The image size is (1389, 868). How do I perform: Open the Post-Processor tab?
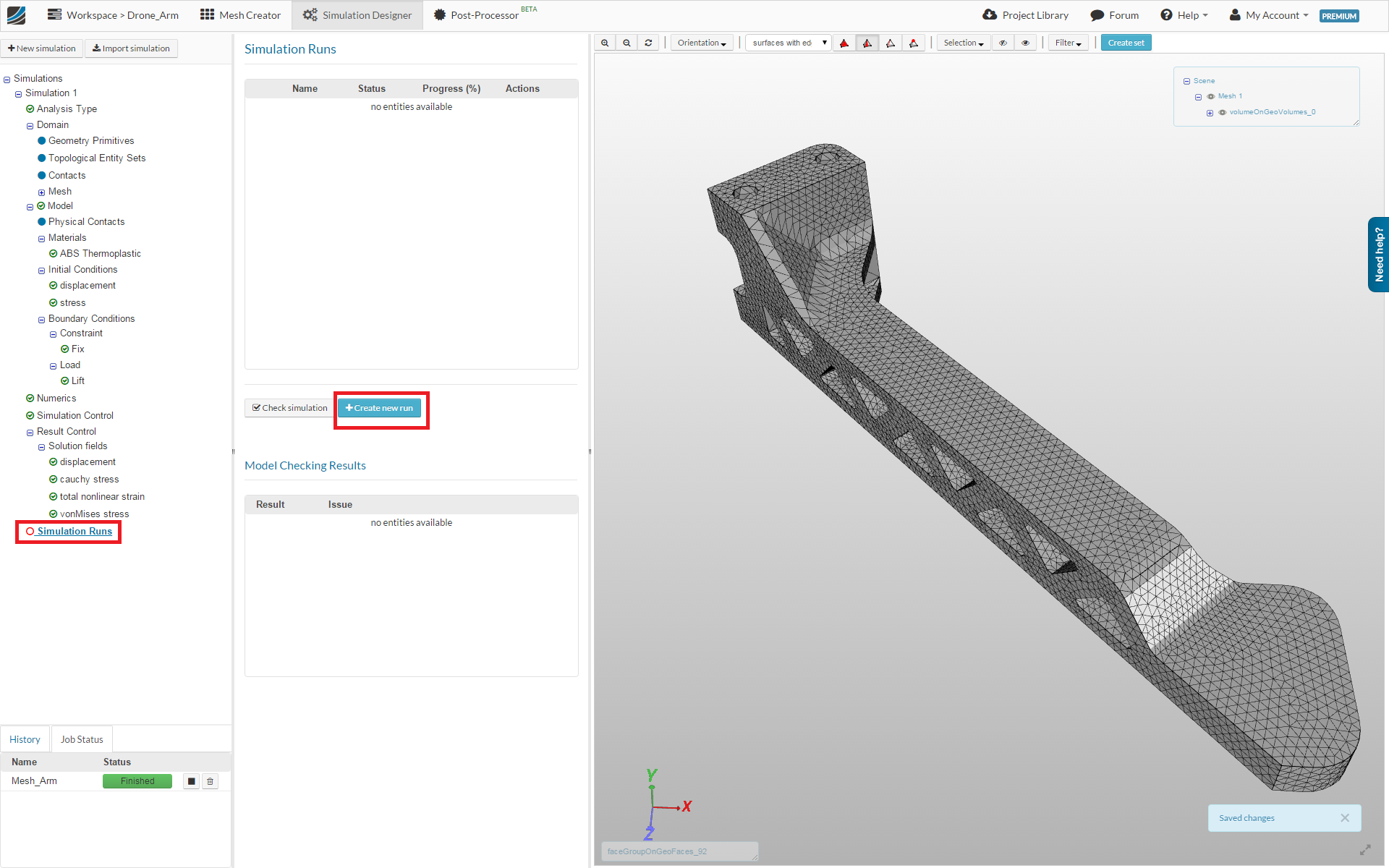483,15
